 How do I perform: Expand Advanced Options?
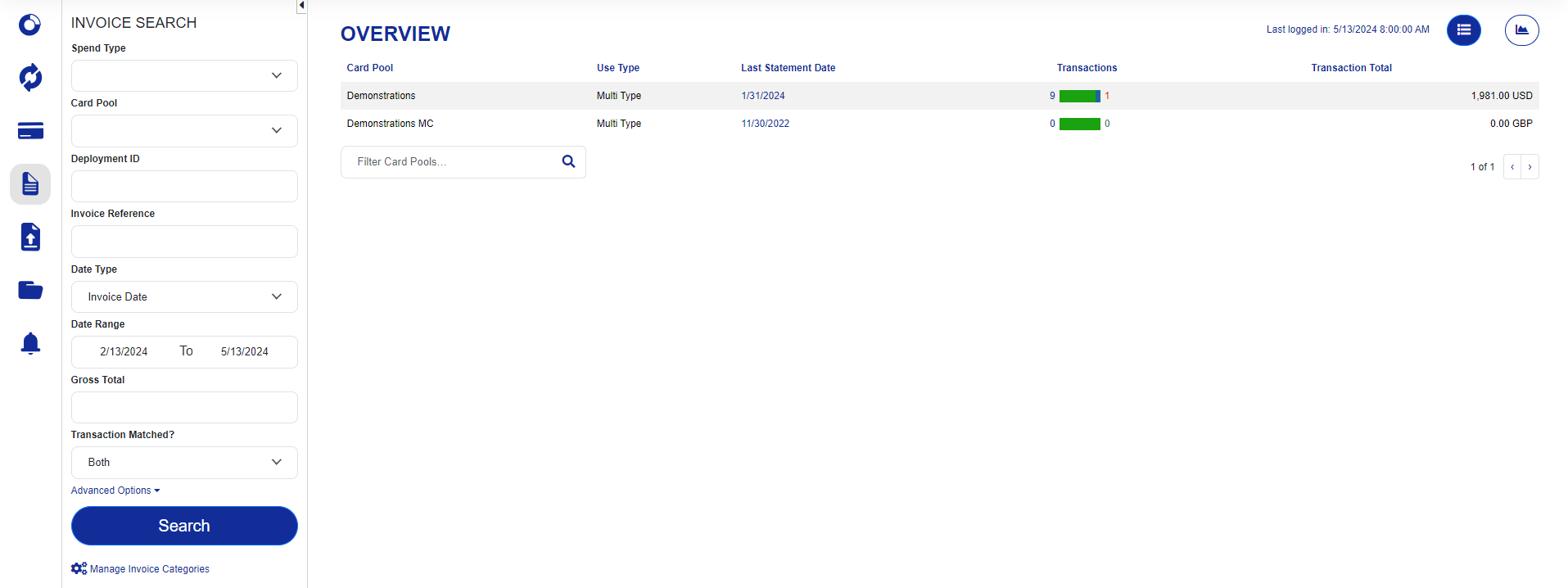115,491
